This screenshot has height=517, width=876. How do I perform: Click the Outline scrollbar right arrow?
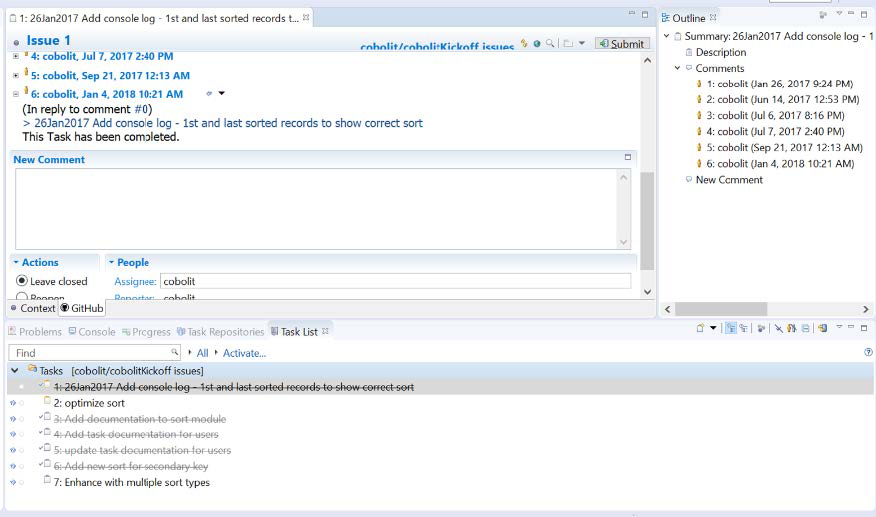(x=865, y=309)
